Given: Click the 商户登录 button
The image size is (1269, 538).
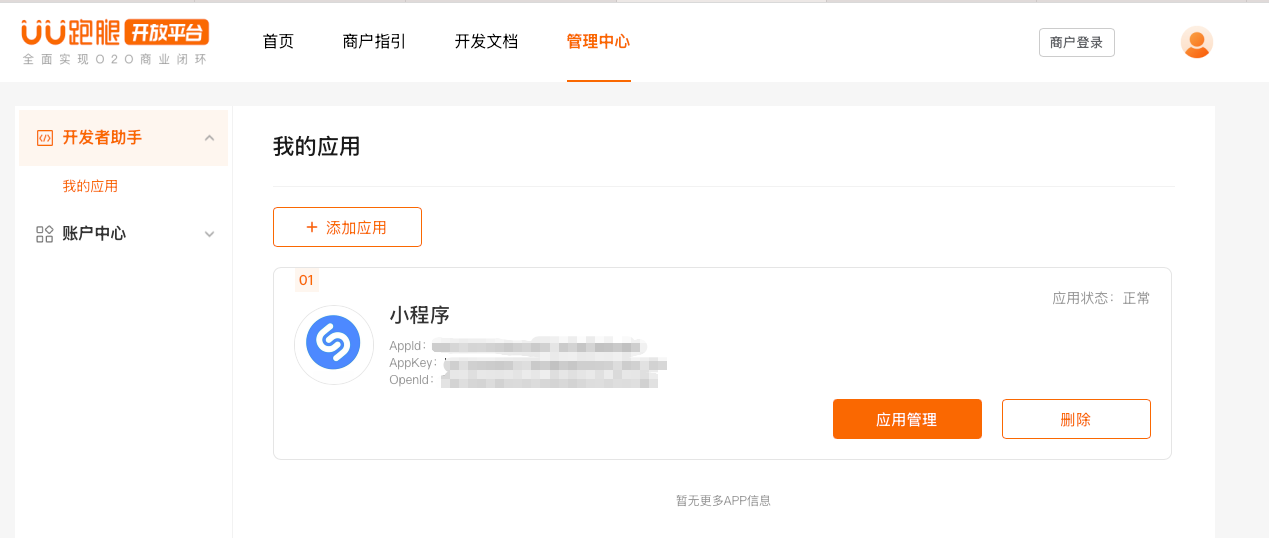Looking at the screenshot, I should tap(1076, 42).
